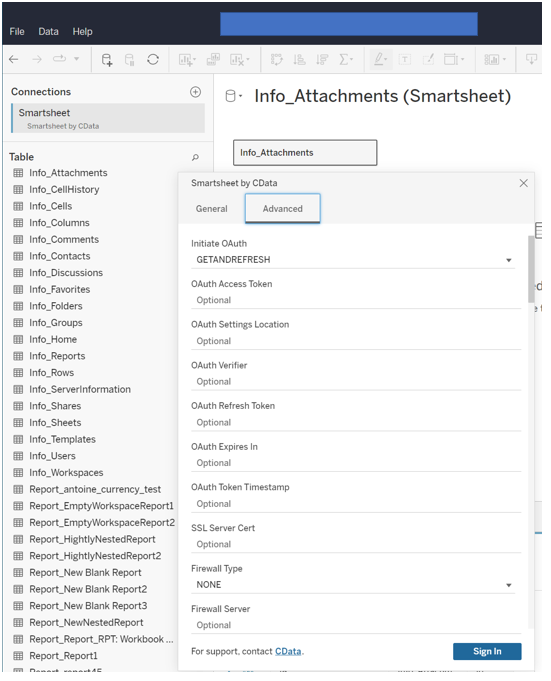Click the SSL Server Cert field
The width and height of the screenshot is (551, 681).
(356, 544)
